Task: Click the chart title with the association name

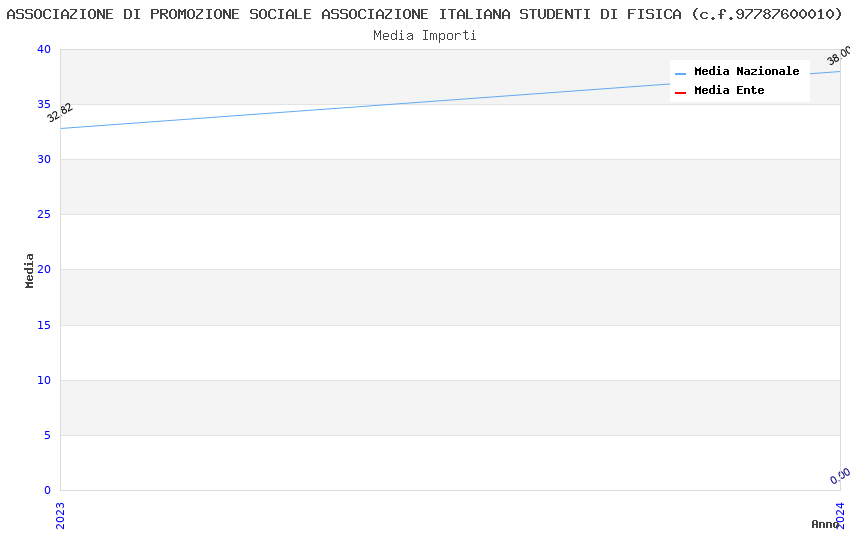Action: pyautogui.click(x=424, y=14)
